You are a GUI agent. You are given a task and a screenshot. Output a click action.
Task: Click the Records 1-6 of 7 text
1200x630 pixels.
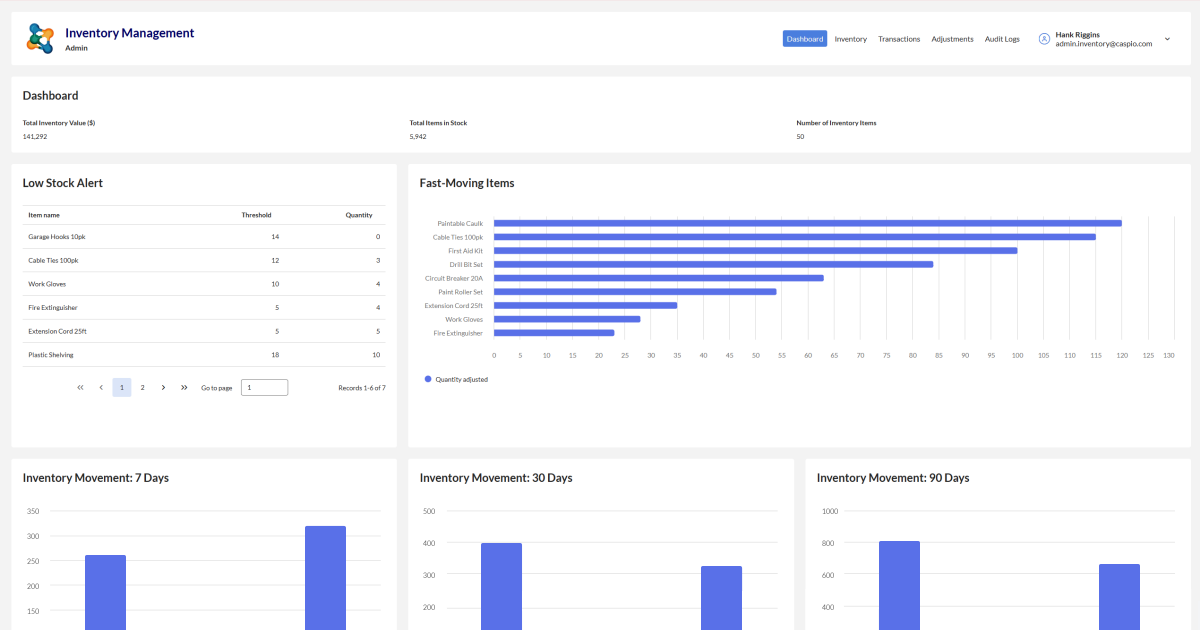click(362, 387)
